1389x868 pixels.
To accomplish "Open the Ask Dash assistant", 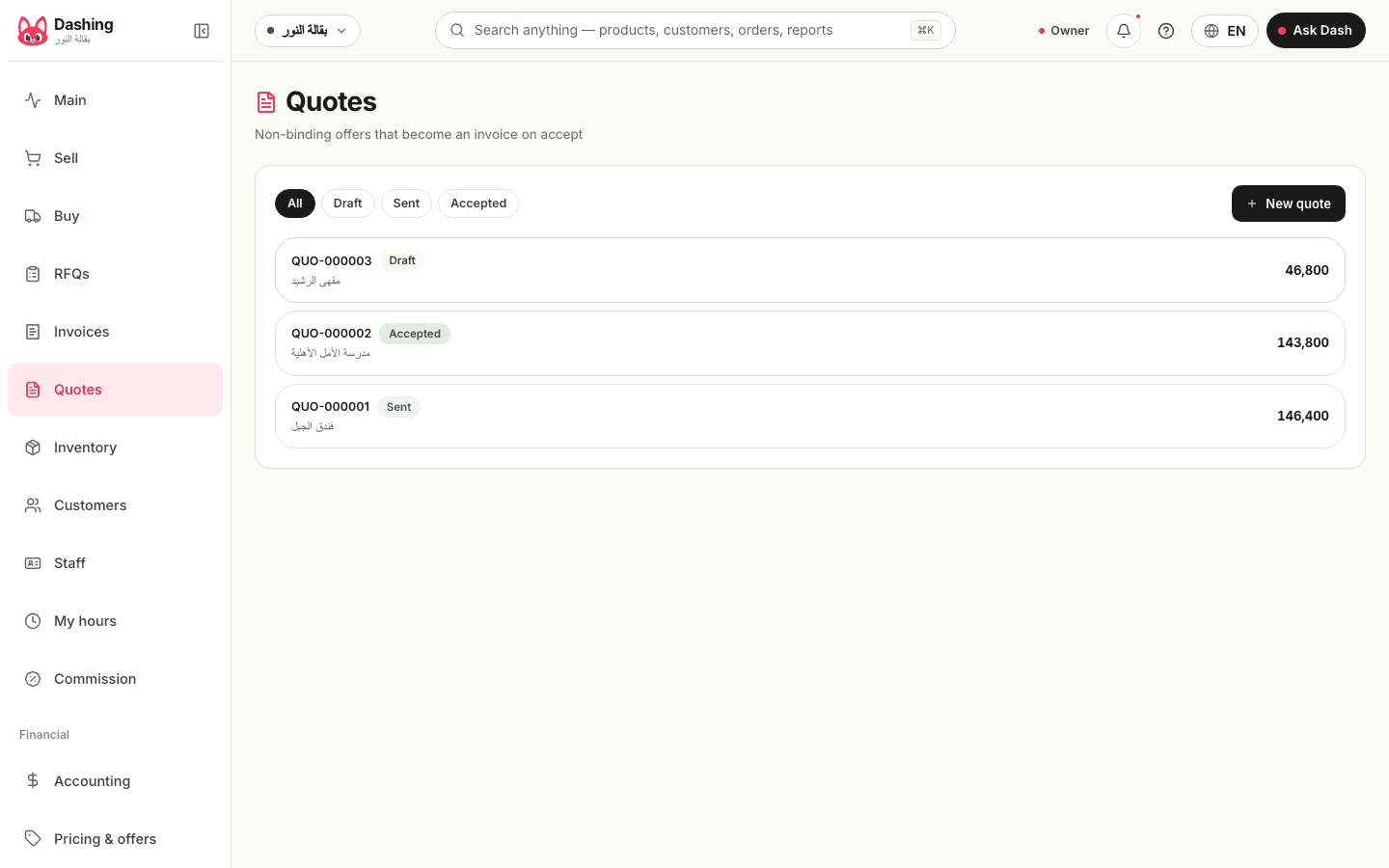I will click(1316, 31).
